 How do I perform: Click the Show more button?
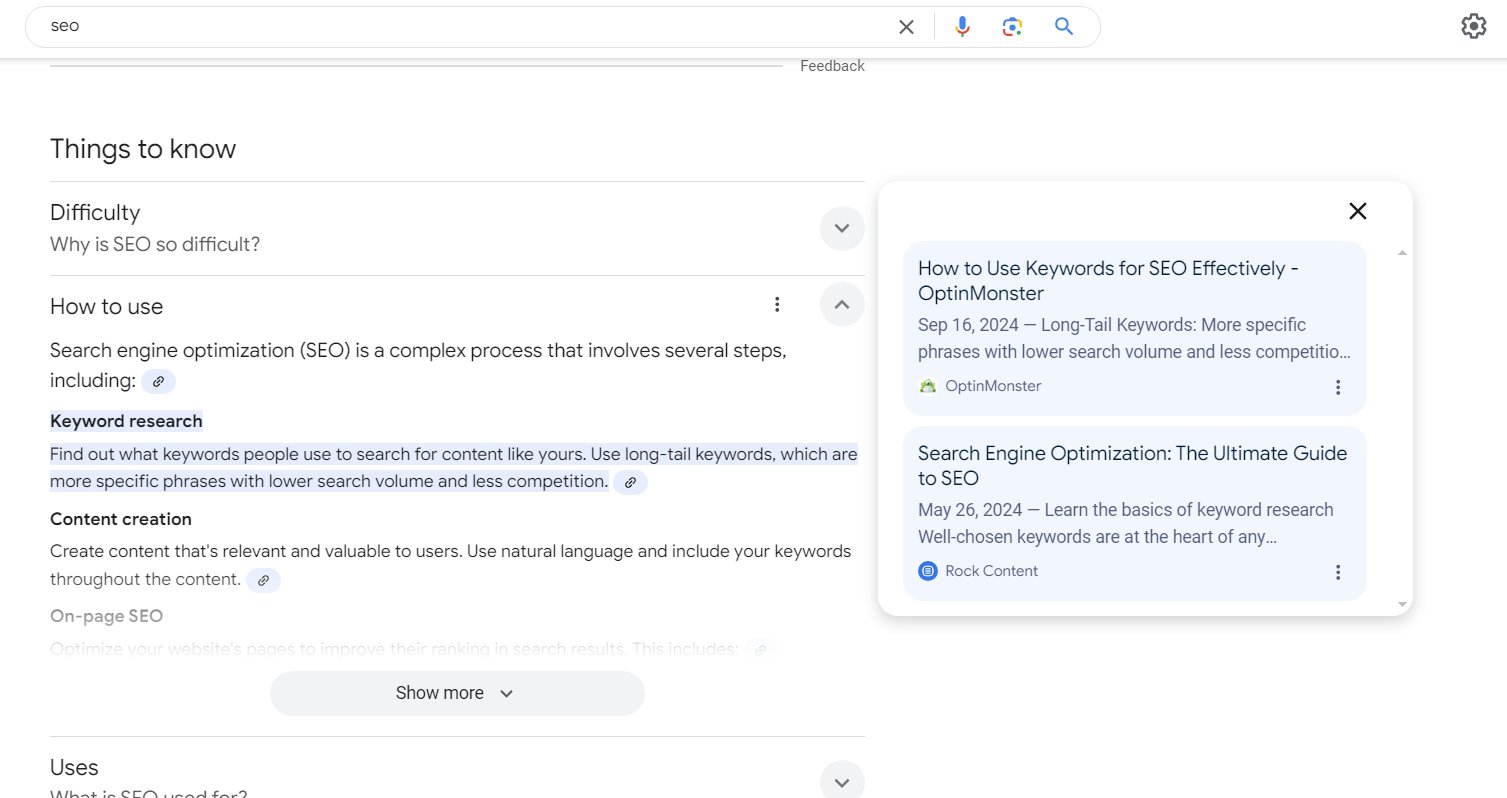pos(457,693)
